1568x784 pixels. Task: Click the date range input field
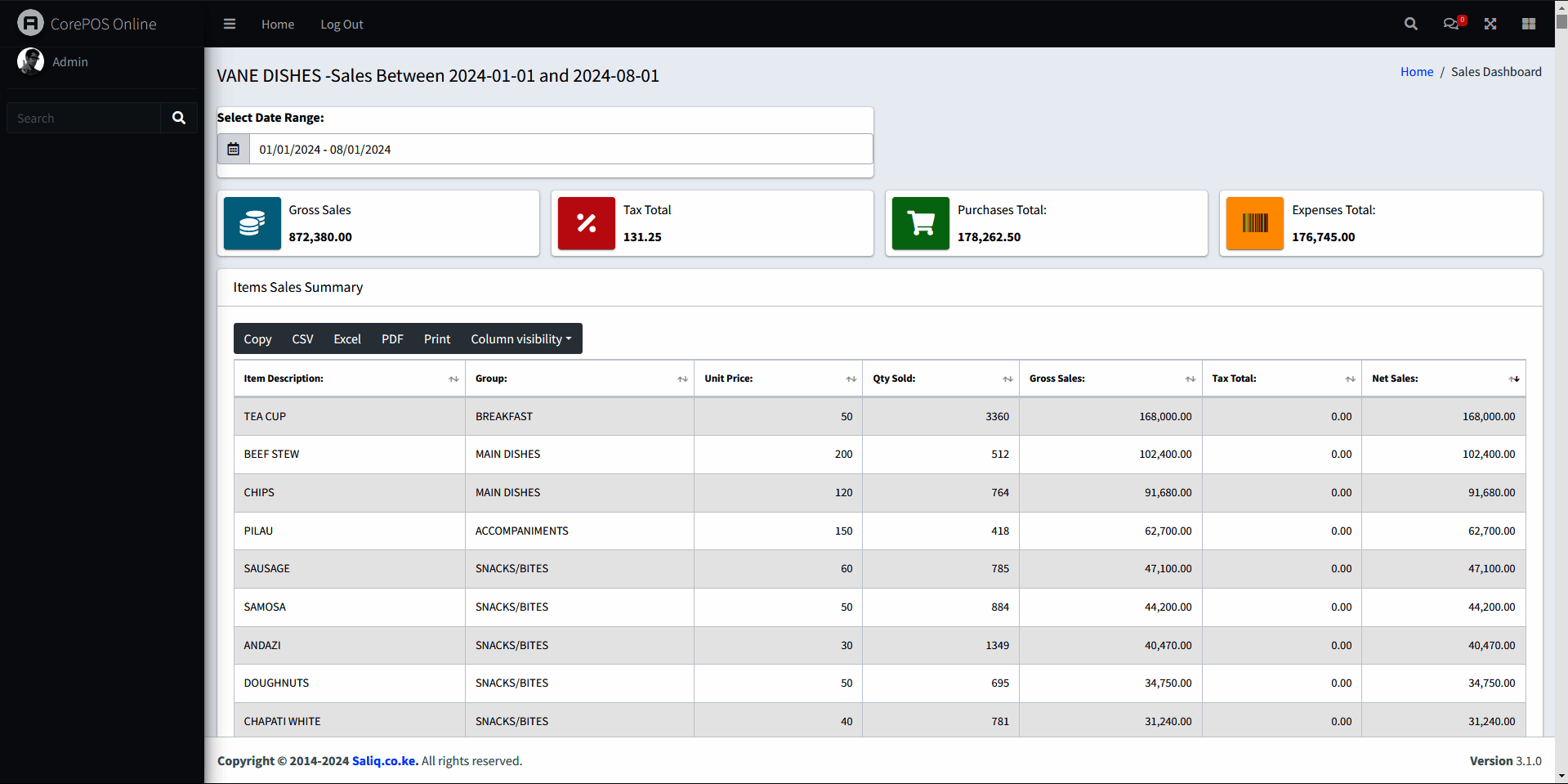[x=561, y=150]
